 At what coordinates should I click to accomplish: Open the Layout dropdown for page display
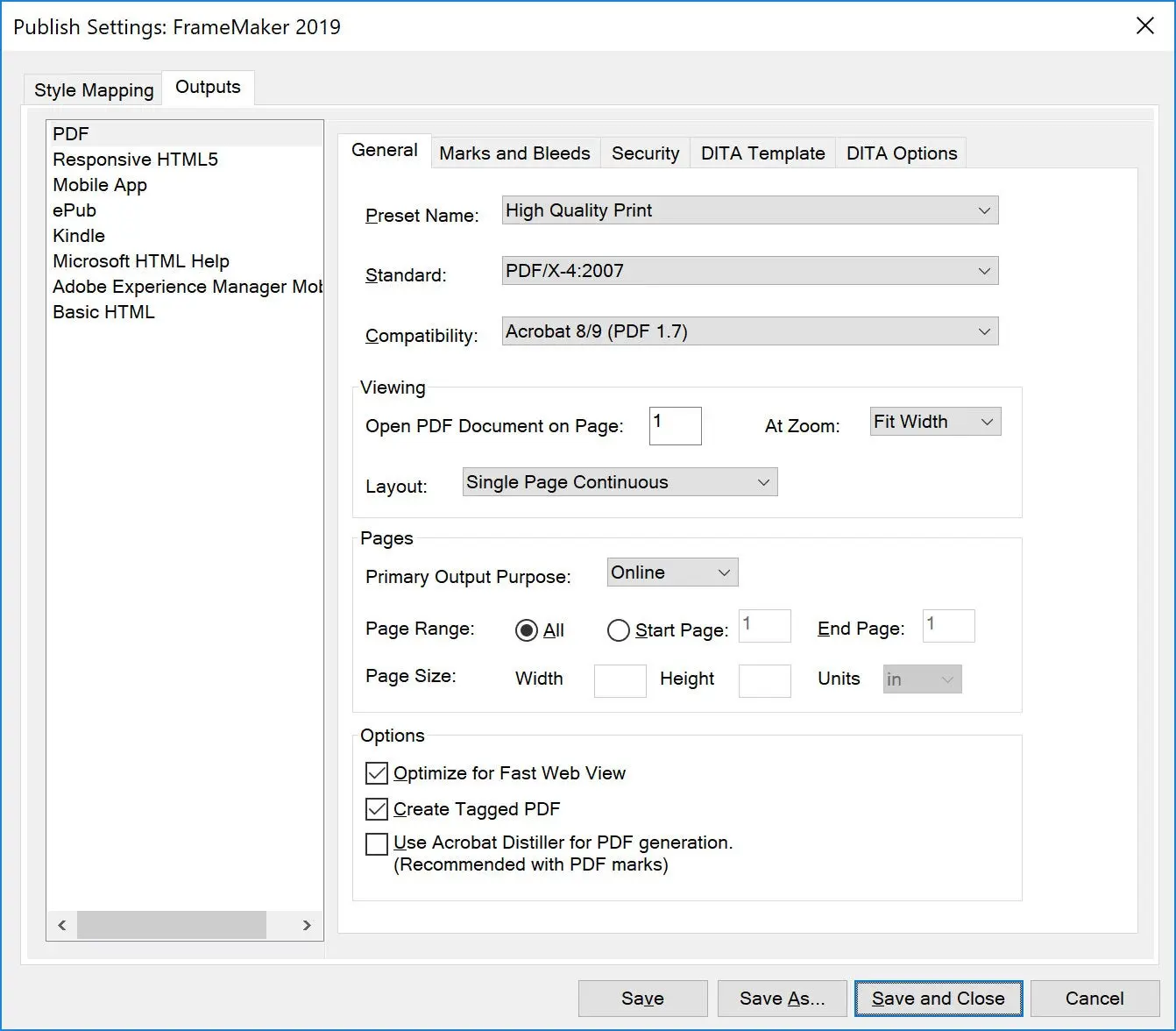(761, 481)
